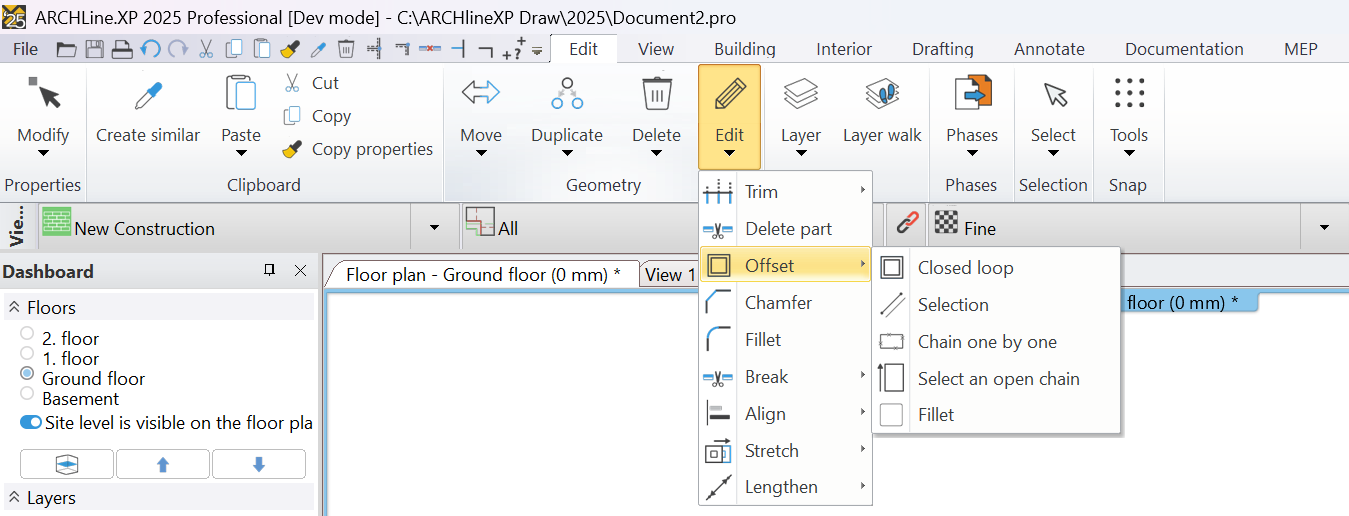Select Chamfer in the Edit menu
Viewport: 1349px width, 516px height.
(778, 303)
